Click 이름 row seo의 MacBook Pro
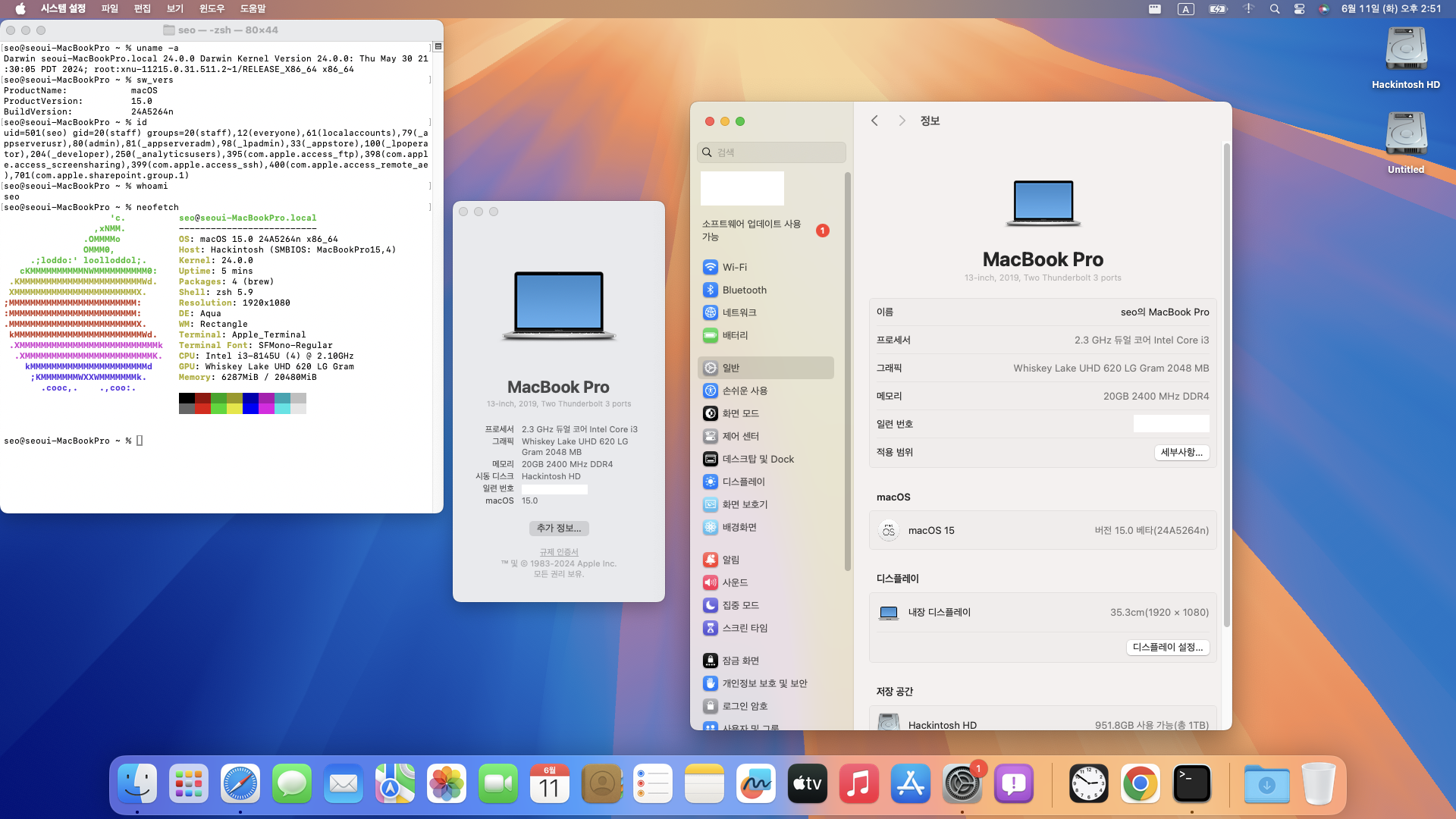Image resolution: width=1456 pixels, height=819 pixels. click(1043, 312)
